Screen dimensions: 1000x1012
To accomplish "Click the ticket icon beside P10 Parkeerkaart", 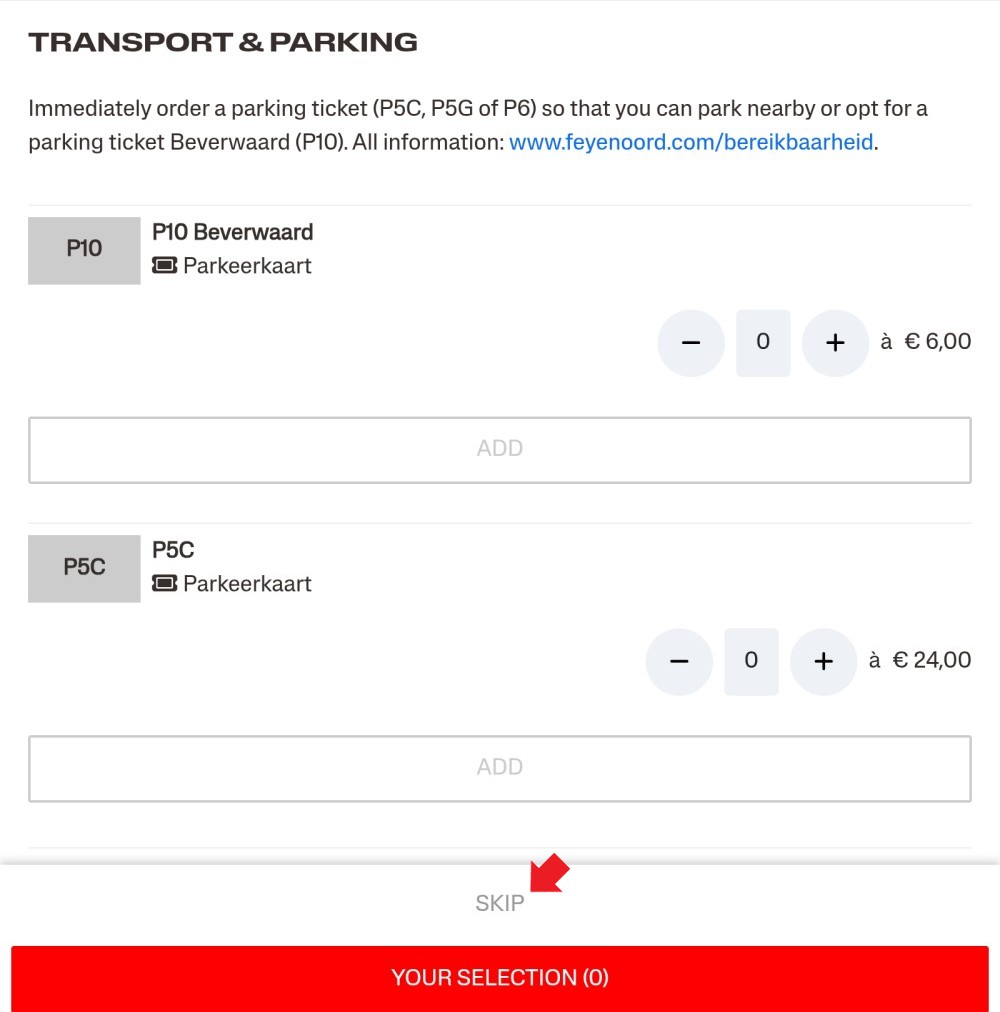I will (x=165, y=265).
